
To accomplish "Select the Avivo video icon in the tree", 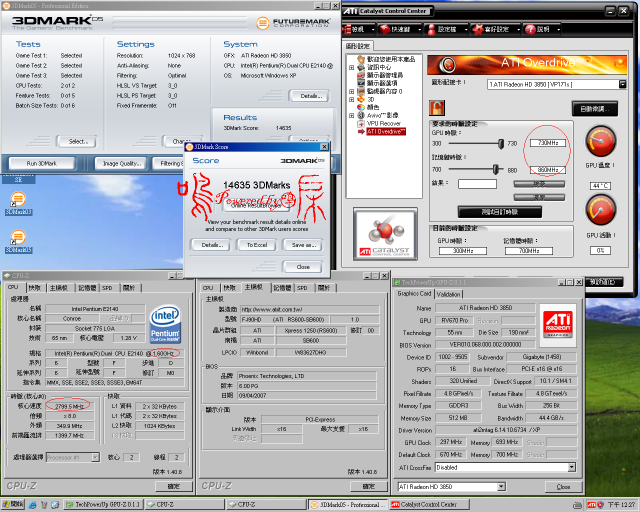I will (x=361, y=116).
